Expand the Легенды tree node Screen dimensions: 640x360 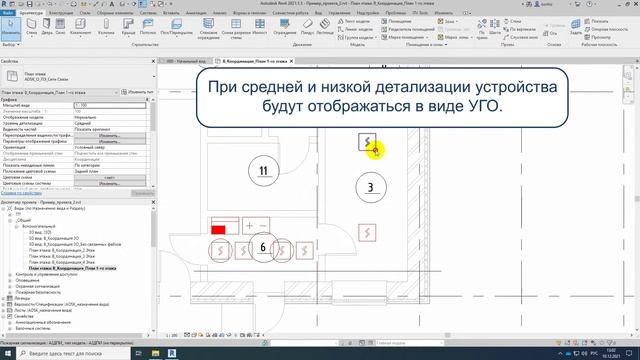point(4,298)
